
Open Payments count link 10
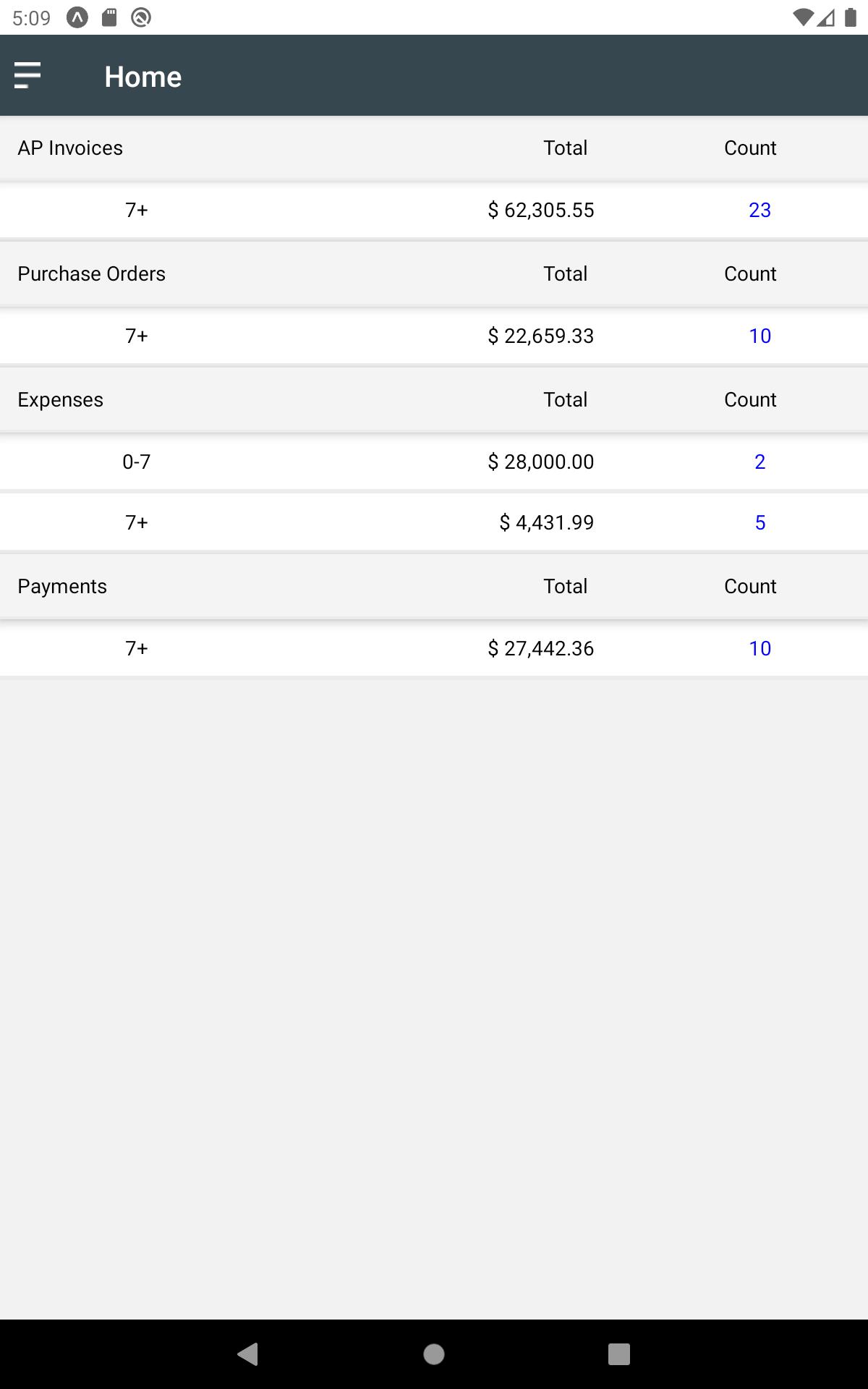(x=759, y=648)
